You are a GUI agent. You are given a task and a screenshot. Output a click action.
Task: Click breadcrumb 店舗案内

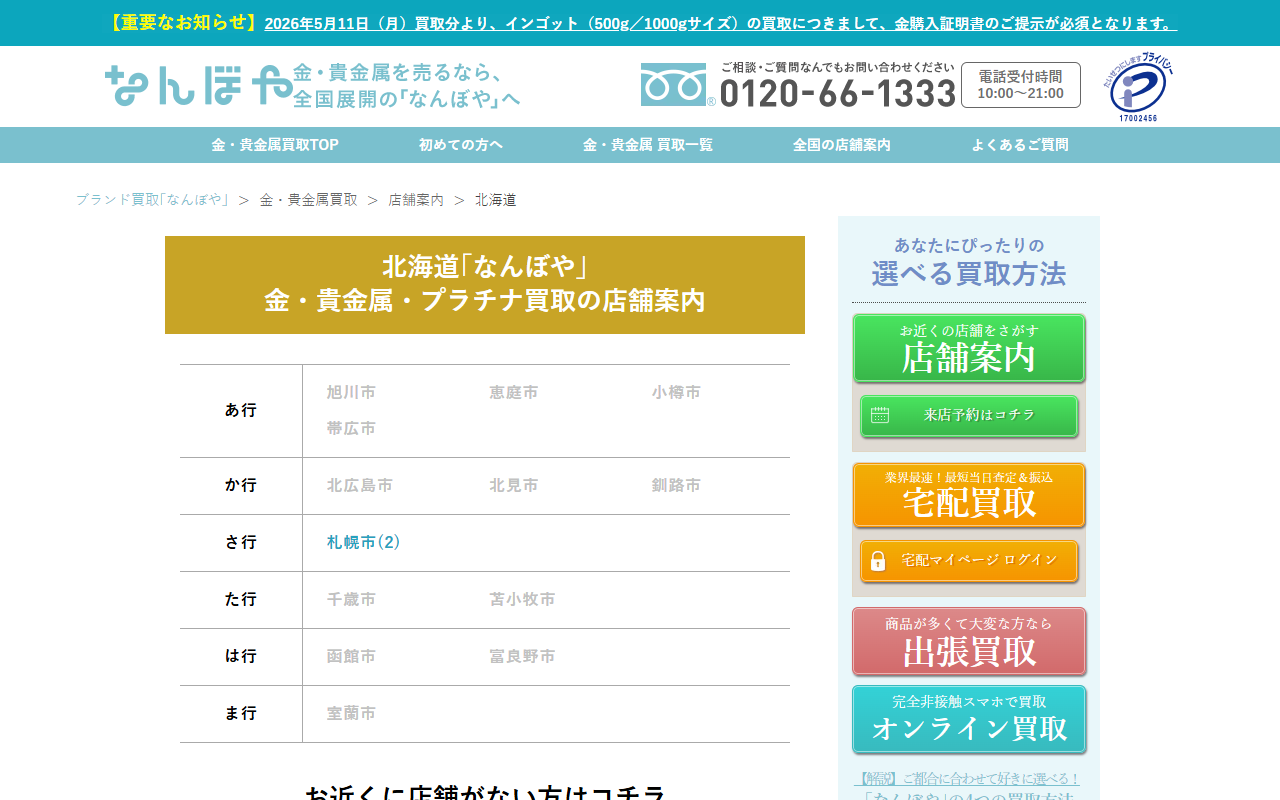point(416,200)
